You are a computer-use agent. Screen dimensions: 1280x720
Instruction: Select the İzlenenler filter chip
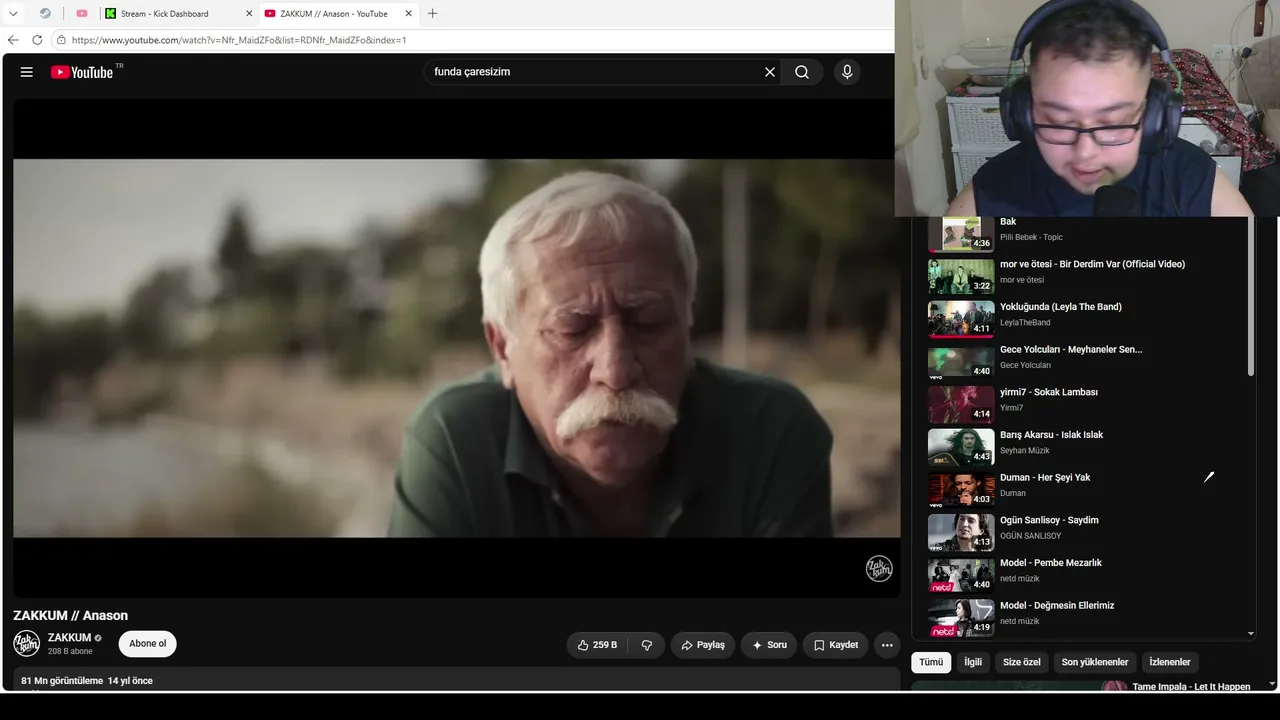[1170, 662]
